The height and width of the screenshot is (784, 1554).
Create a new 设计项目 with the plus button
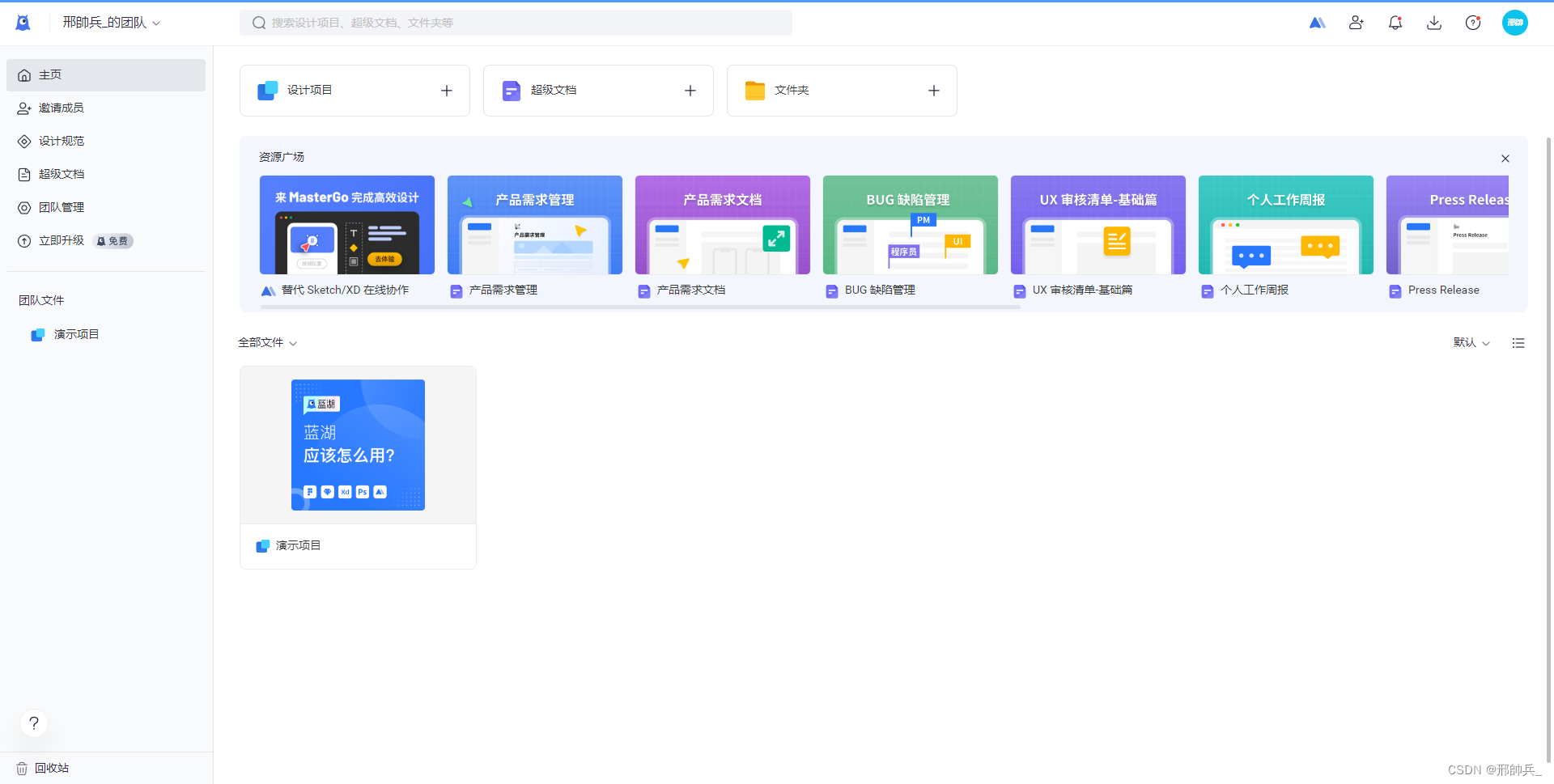tap(446, 90)
